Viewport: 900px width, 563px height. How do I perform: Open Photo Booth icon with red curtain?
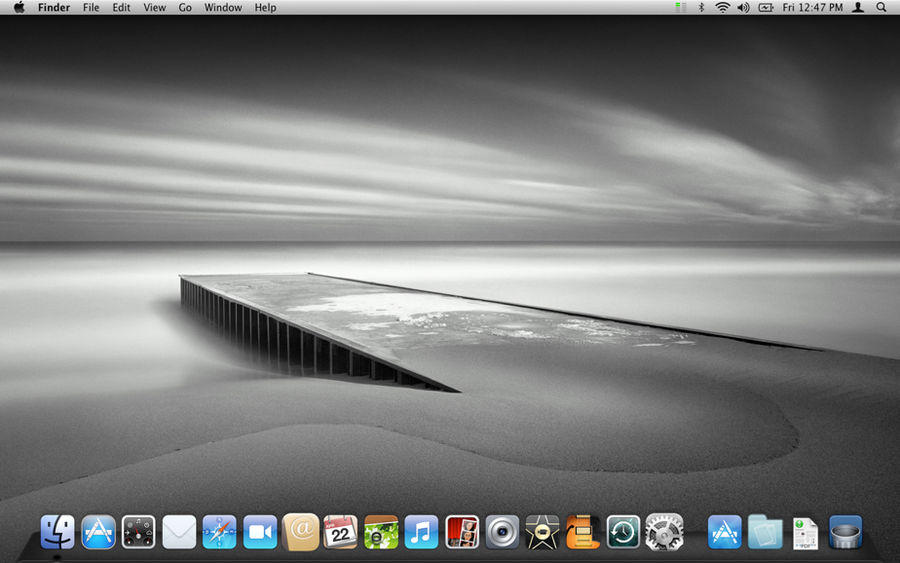point(462,531)
